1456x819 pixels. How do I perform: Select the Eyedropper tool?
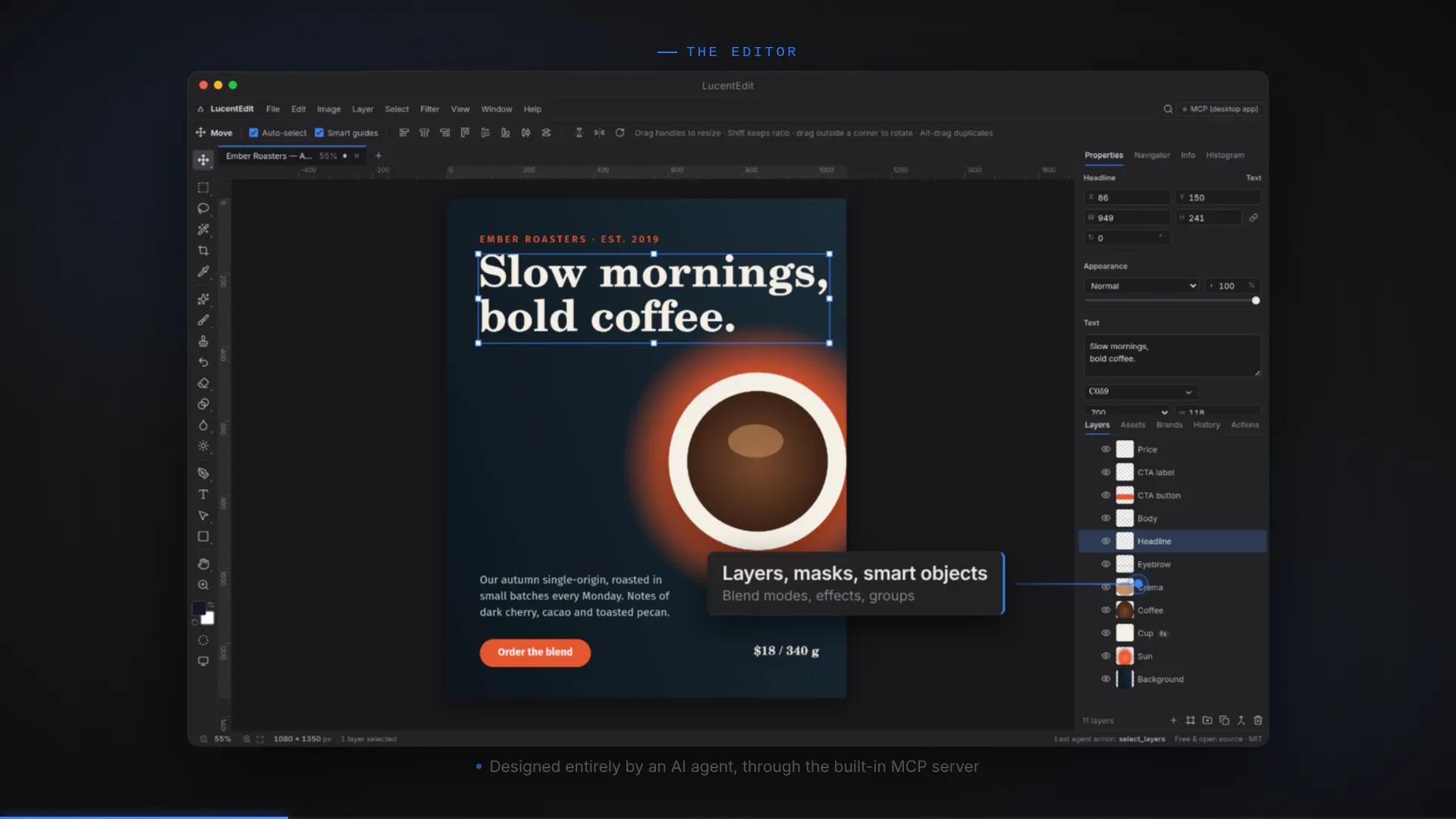203,271
